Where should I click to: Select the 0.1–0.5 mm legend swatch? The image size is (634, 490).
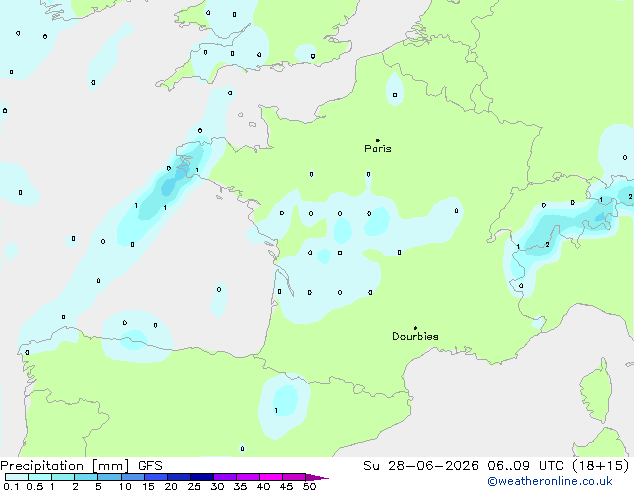pos(17,477)
